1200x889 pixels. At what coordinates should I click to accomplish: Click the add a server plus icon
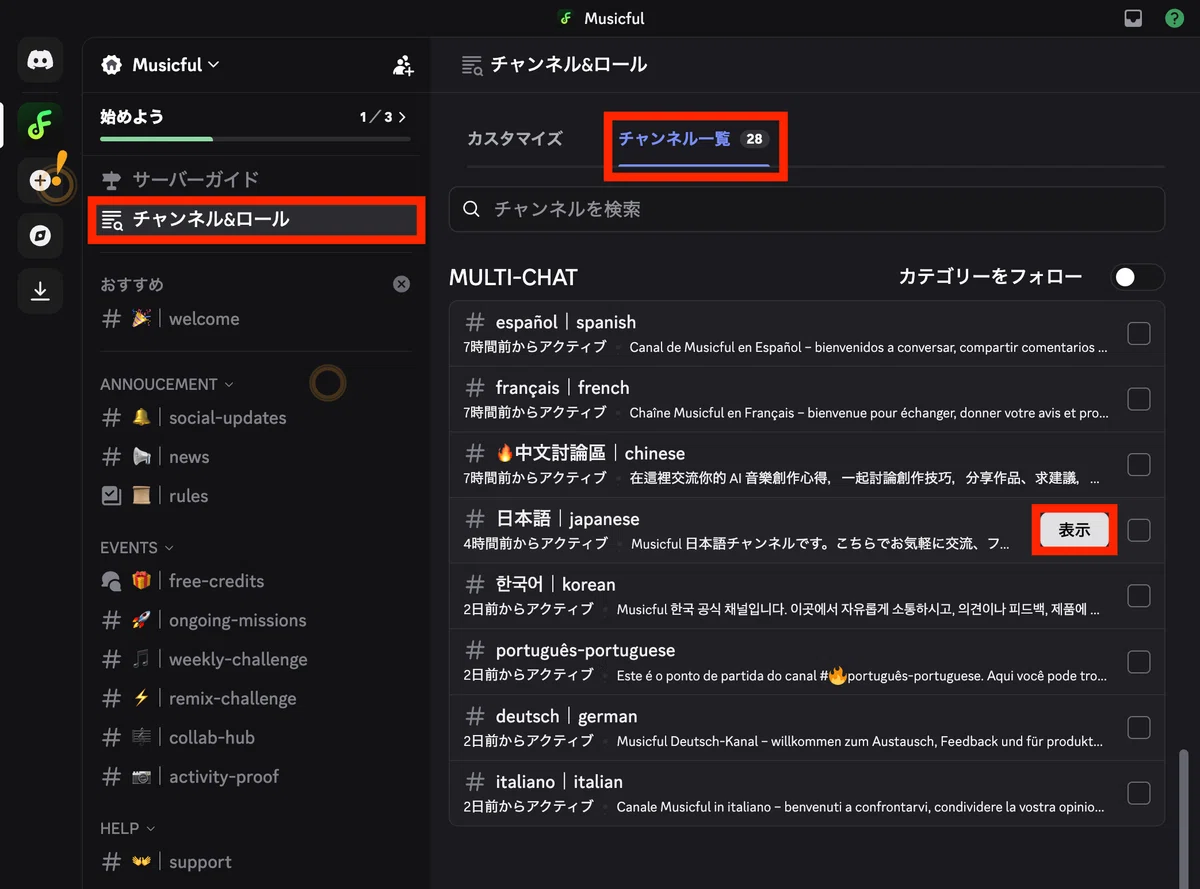tap(40, 180)
